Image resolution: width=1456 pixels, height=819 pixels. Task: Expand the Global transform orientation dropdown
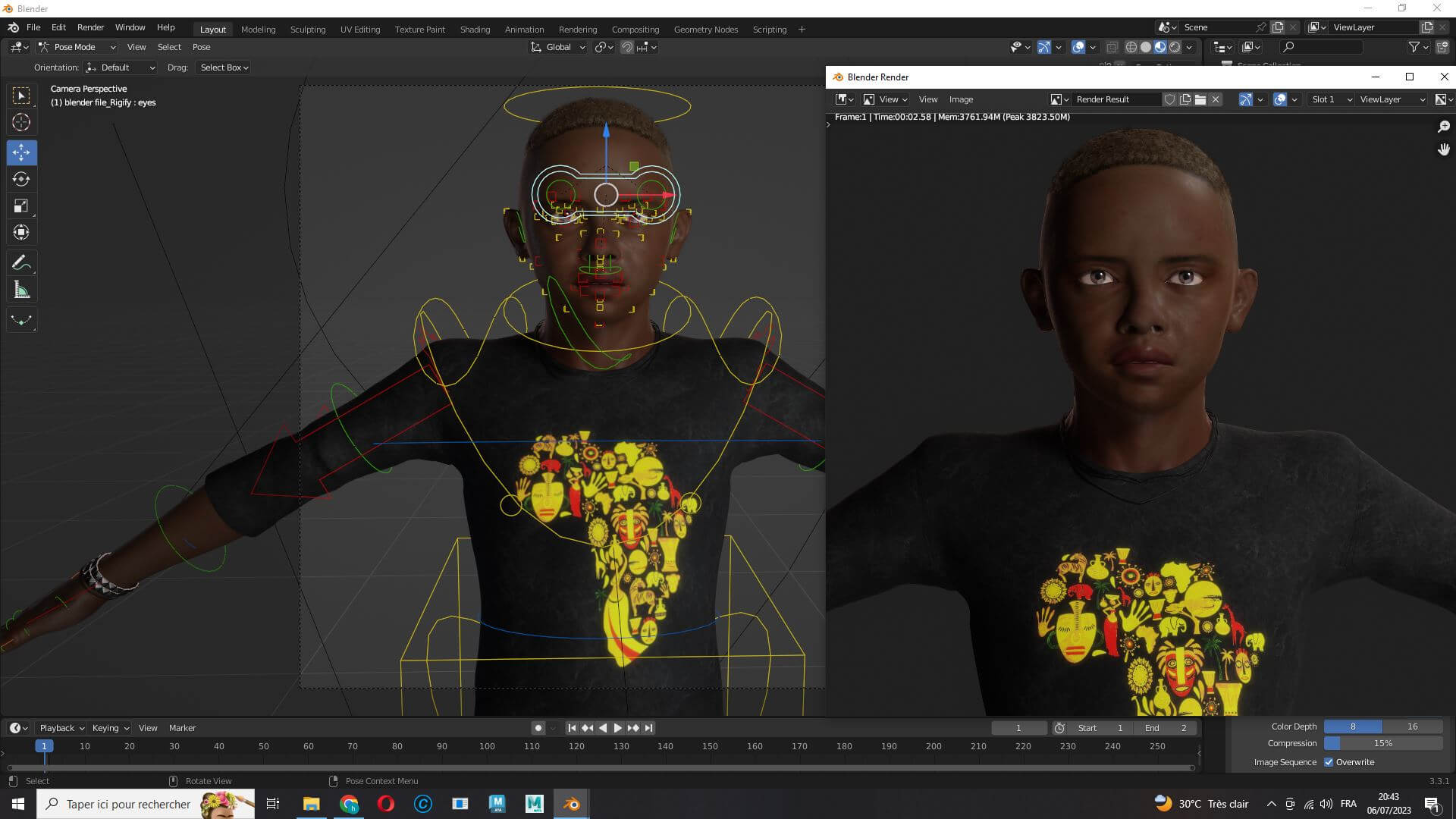tap(558, 47)
